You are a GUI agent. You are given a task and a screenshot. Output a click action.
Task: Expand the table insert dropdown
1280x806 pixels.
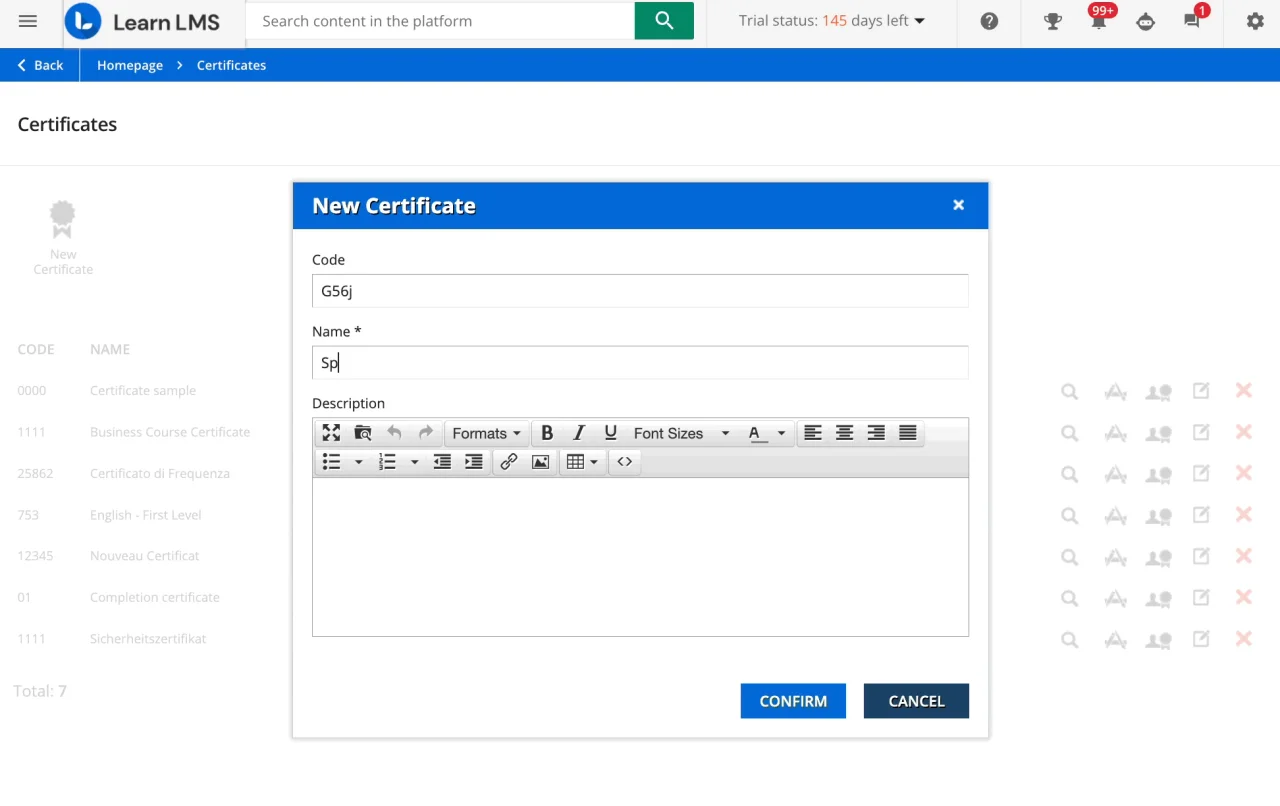(582, 462)
